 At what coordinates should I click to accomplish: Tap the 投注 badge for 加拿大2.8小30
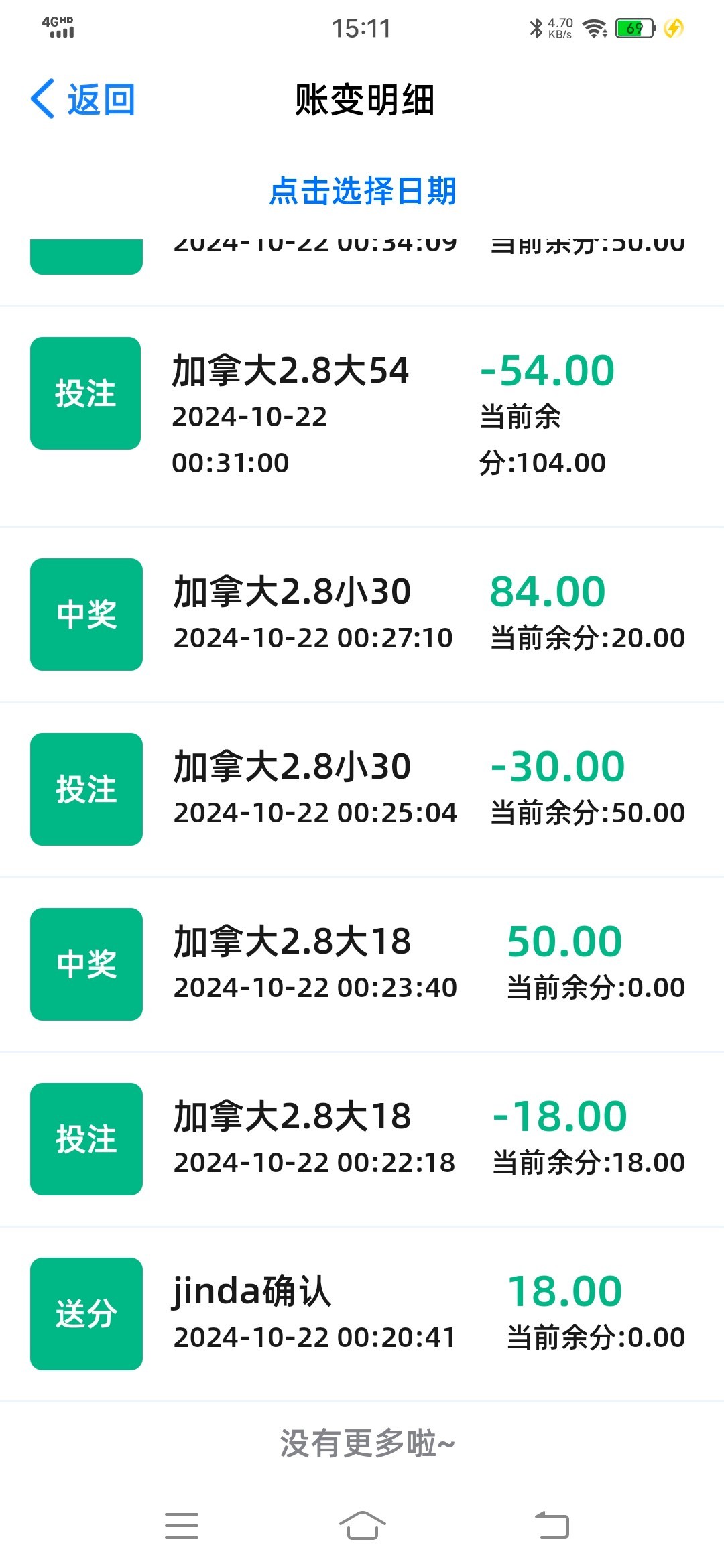tap(86, 789)
